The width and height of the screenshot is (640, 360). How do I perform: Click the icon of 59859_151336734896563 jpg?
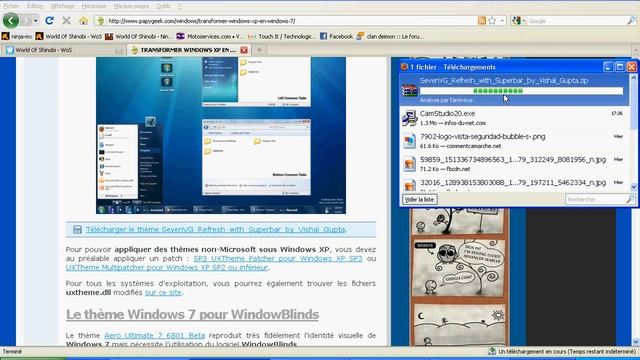(409, 164)
